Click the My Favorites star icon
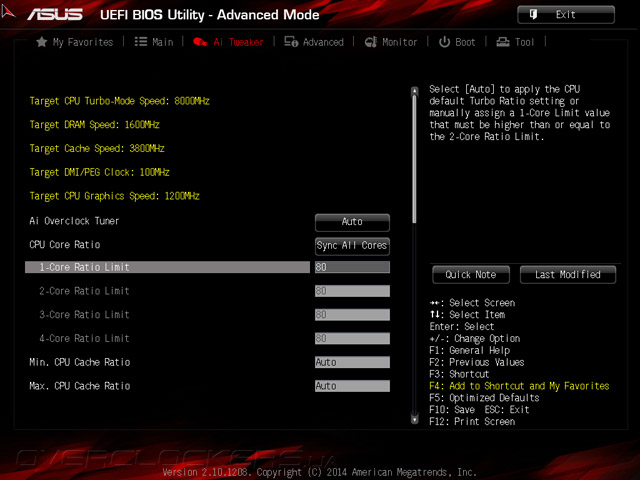Viewport: 640px width, 480px height. point(41,42)
